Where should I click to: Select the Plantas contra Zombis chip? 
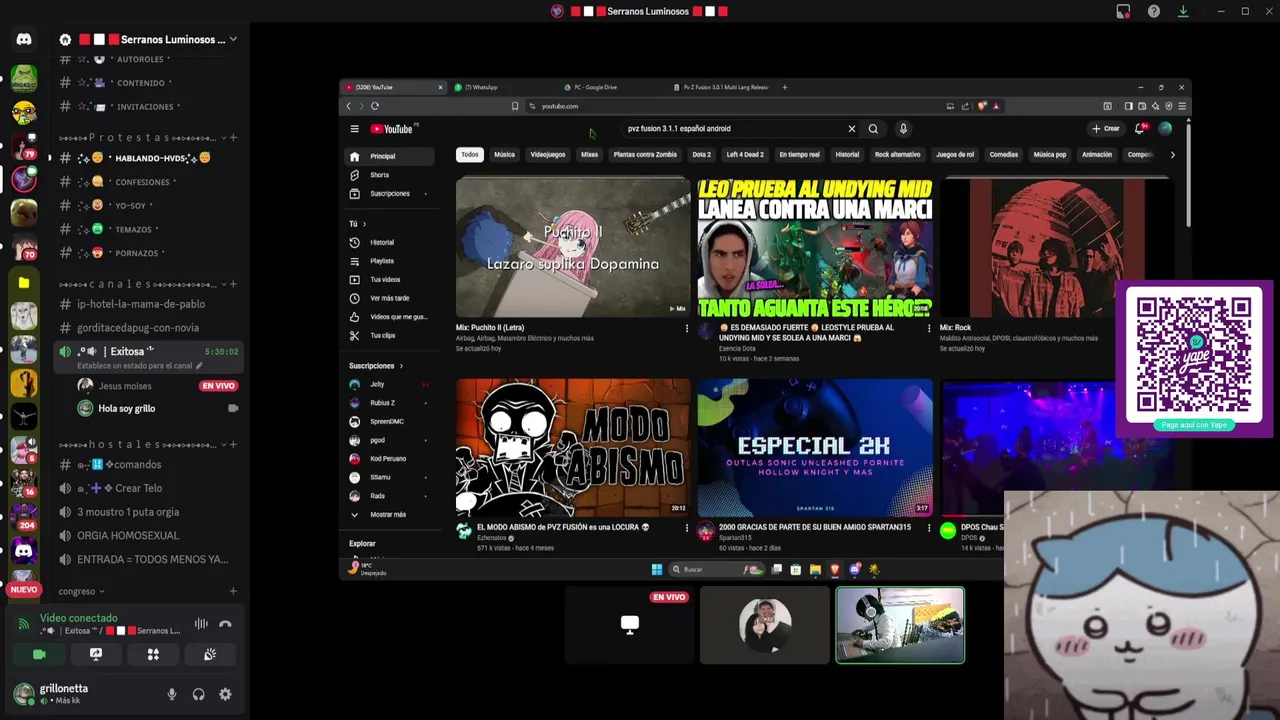click(645, 155)
